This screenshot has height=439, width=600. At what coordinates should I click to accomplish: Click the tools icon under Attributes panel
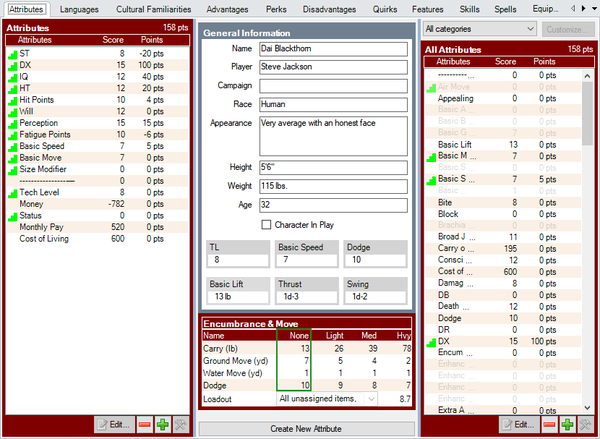point(180,424)
